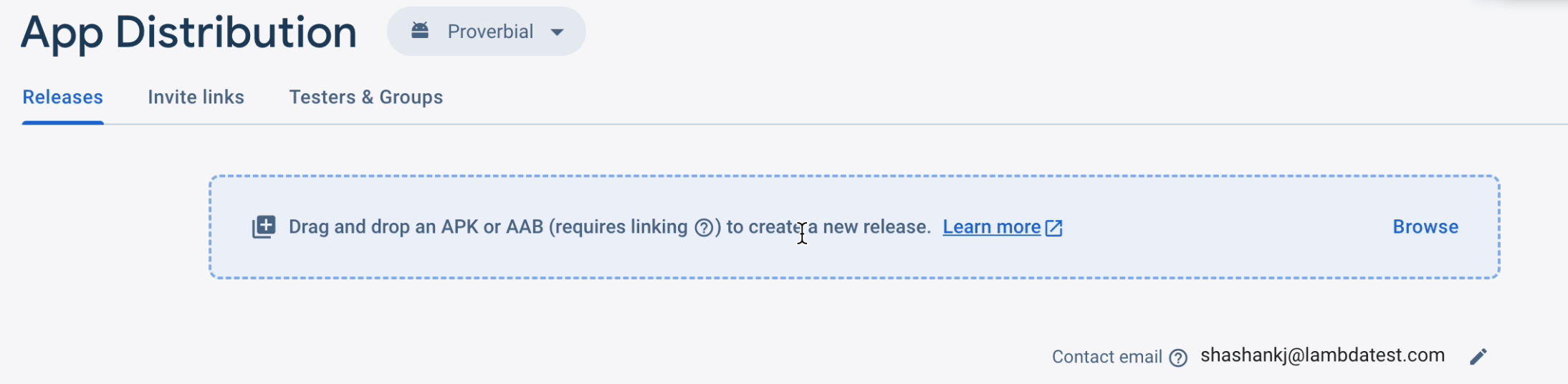
Task: Click the Browse button to select a file
Action: coord(1425,227)
